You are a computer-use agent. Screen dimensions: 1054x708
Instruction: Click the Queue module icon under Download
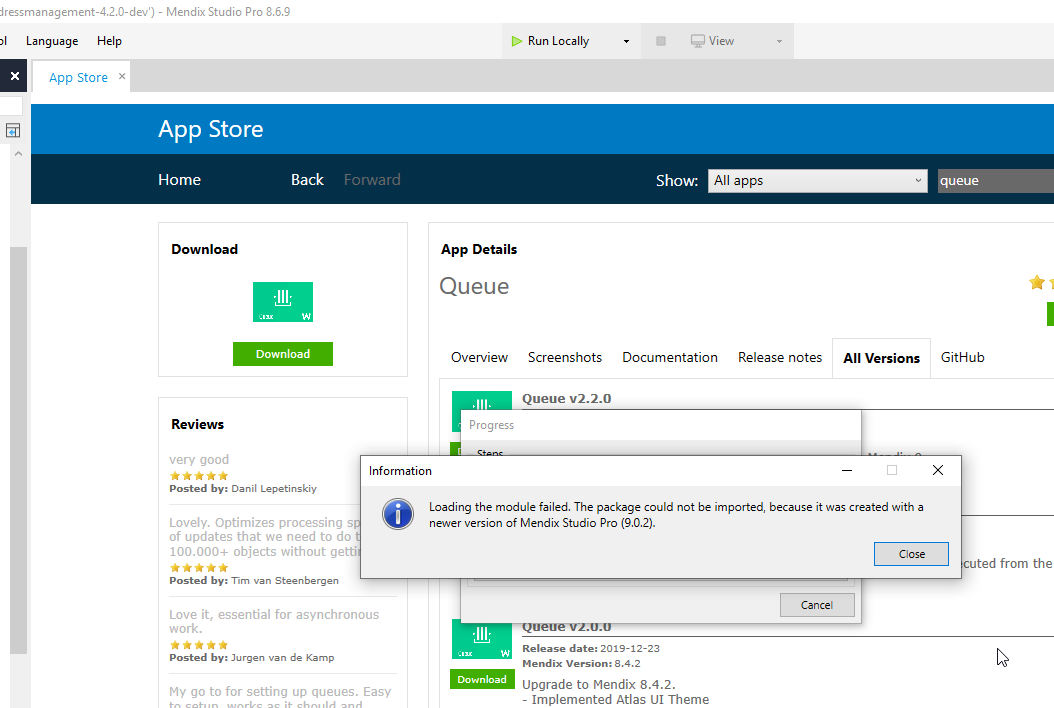[x=282, y=301]
